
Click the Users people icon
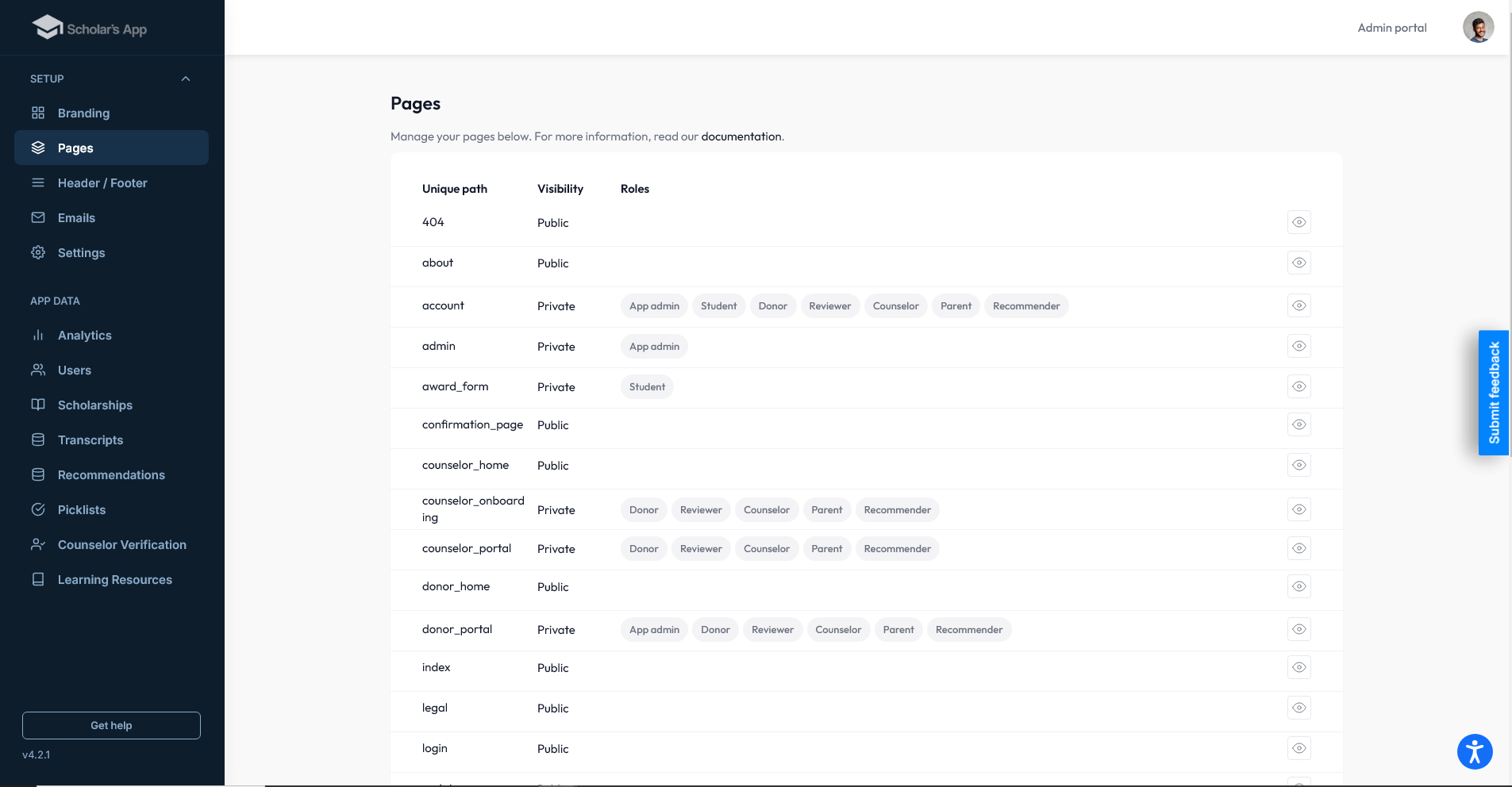click(x=38, y=370)
